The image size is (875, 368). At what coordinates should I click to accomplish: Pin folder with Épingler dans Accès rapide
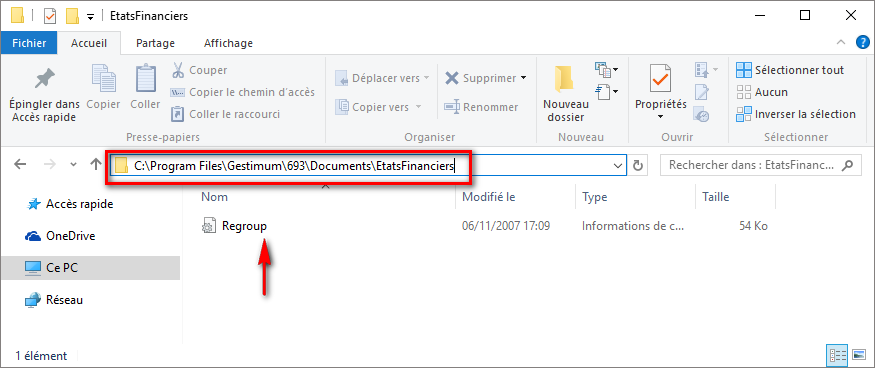(45, 93)
